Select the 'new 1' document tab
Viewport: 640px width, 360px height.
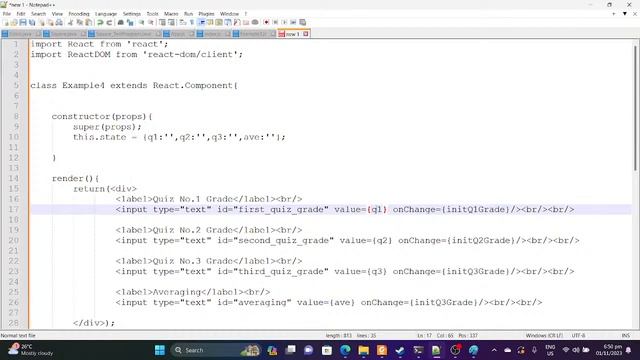click(x=293, y=34)
